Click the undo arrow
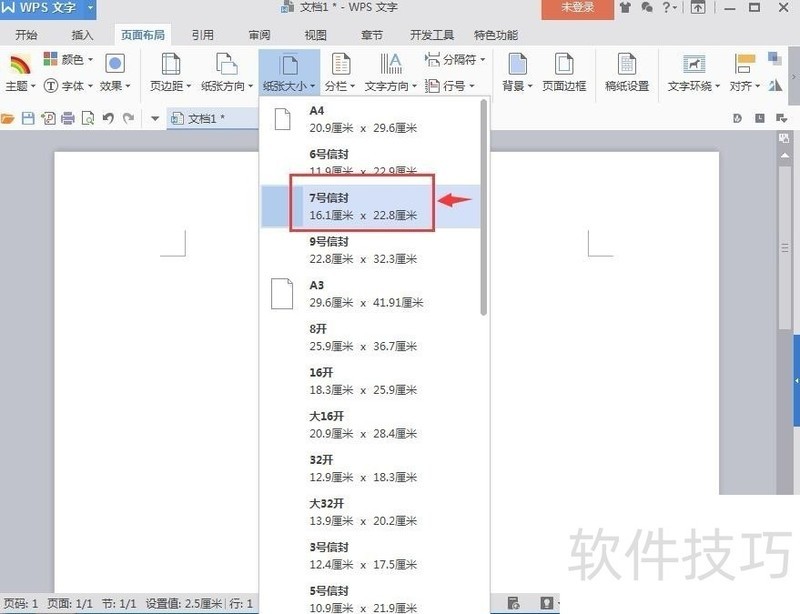Image resolution: width=800 pixels, height=614 pixels. pyautogui.click(x=108, y=118)
